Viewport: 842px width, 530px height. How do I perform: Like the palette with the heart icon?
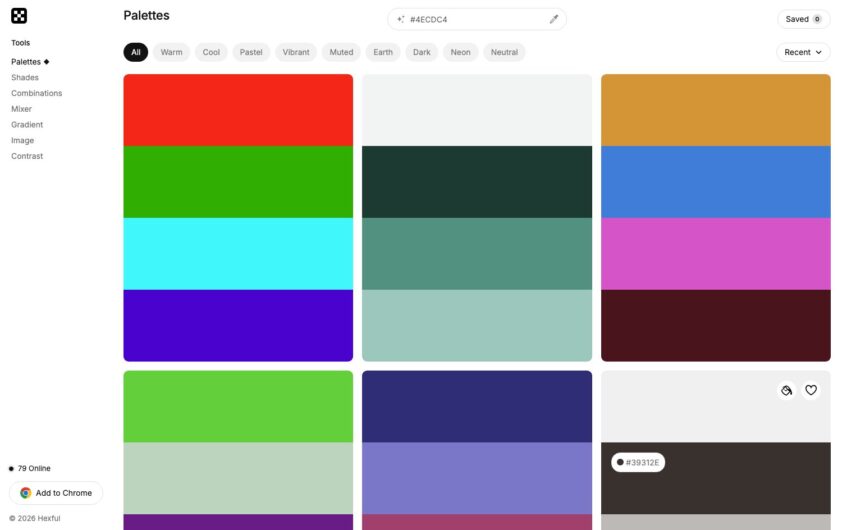coord(811,390)
